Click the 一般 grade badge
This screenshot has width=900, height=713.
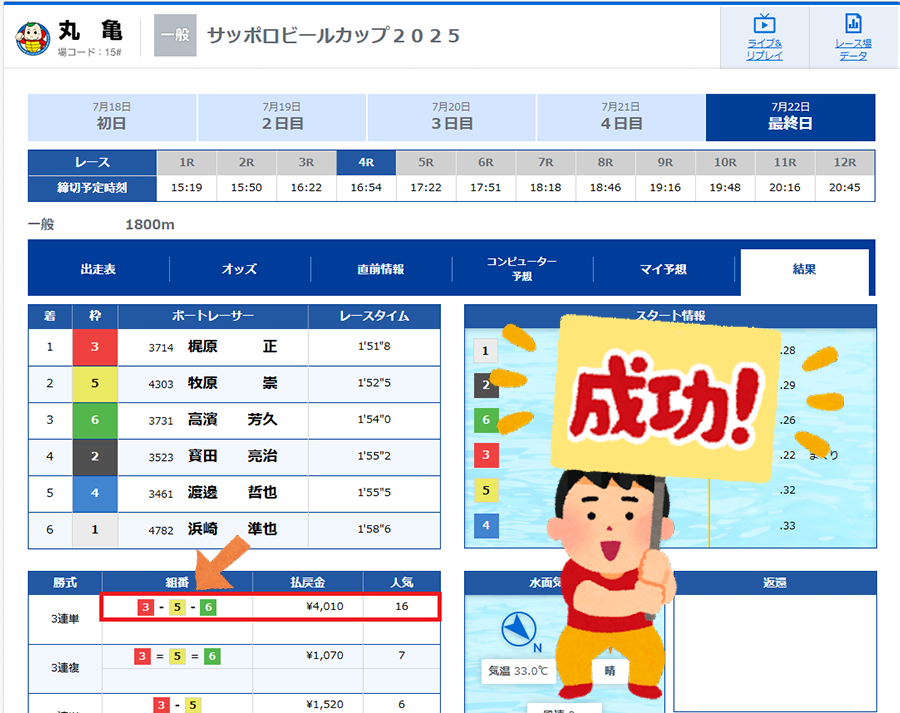coord(175,36)
